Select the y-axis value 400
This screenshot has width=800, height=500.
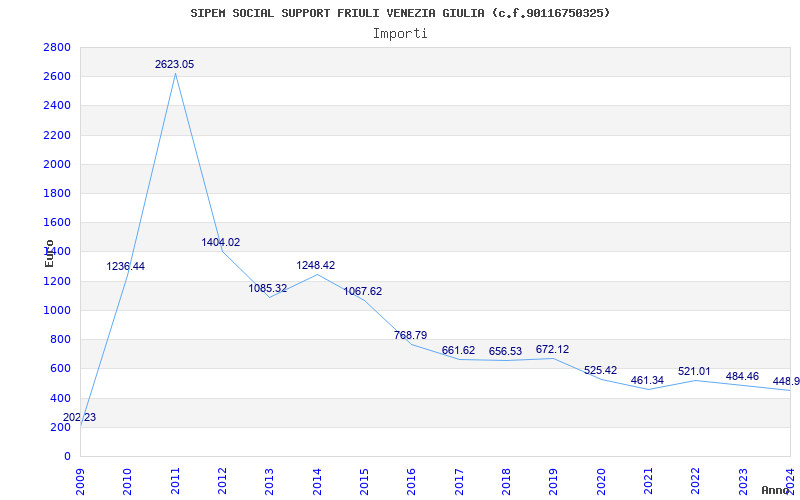(x=60, y=398)
